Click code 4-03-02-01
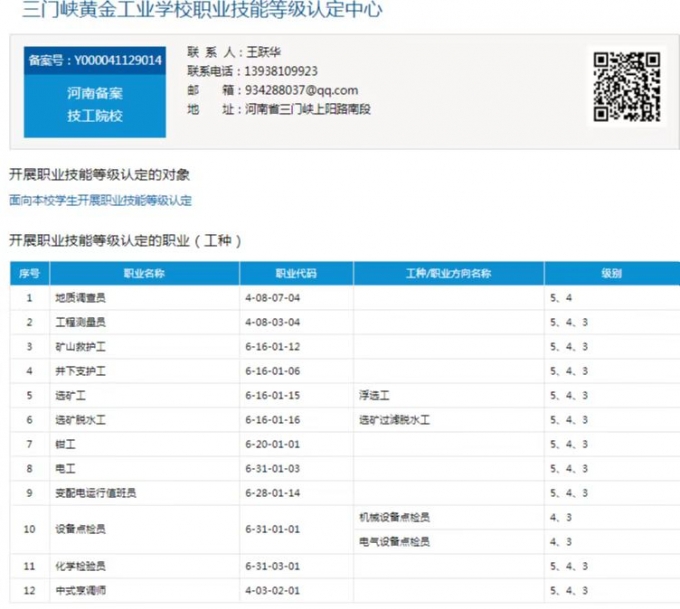This screenshot has height=609, width=680. 272,590
